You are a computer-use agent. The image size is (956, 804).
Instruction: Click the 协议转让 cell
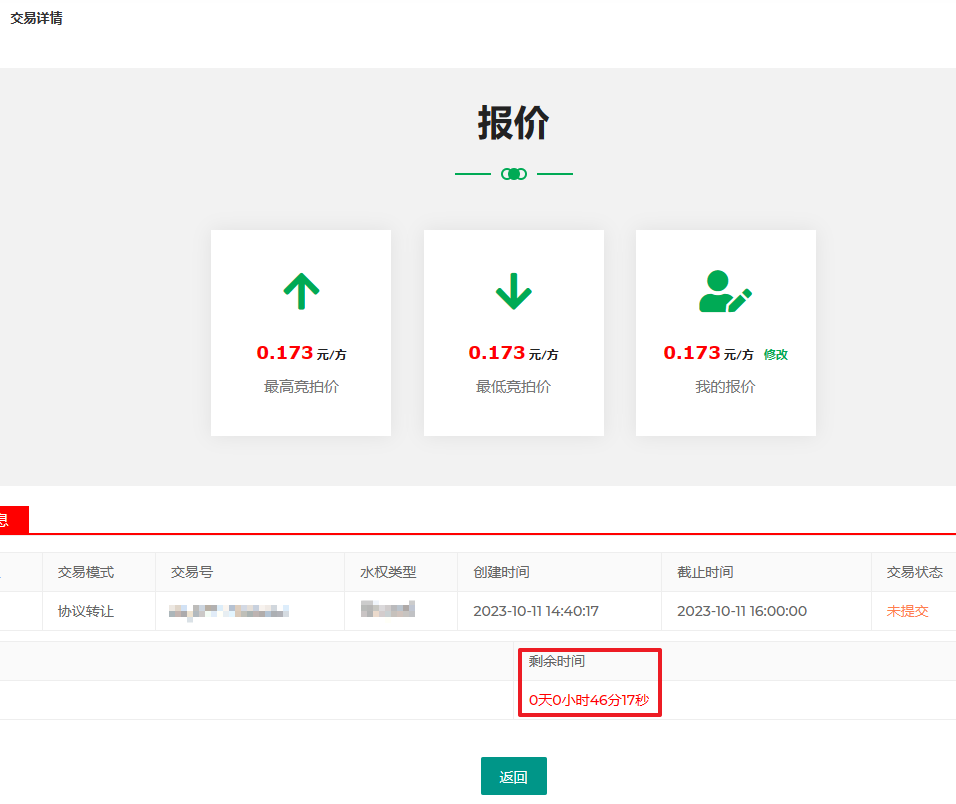coord(86,611)
